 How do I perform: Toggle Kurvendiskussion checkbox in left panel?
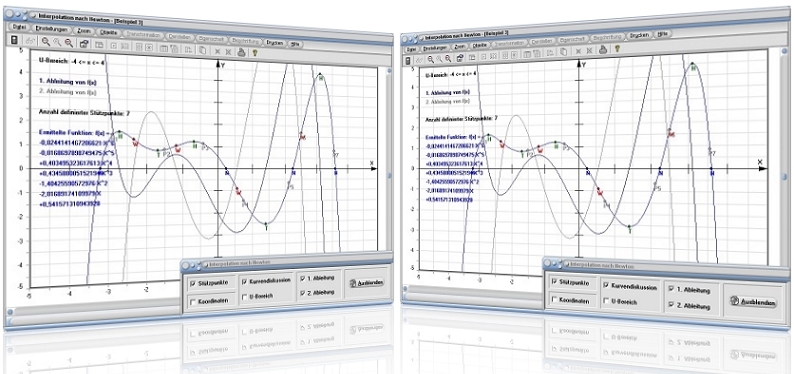(x=245, y=281)
